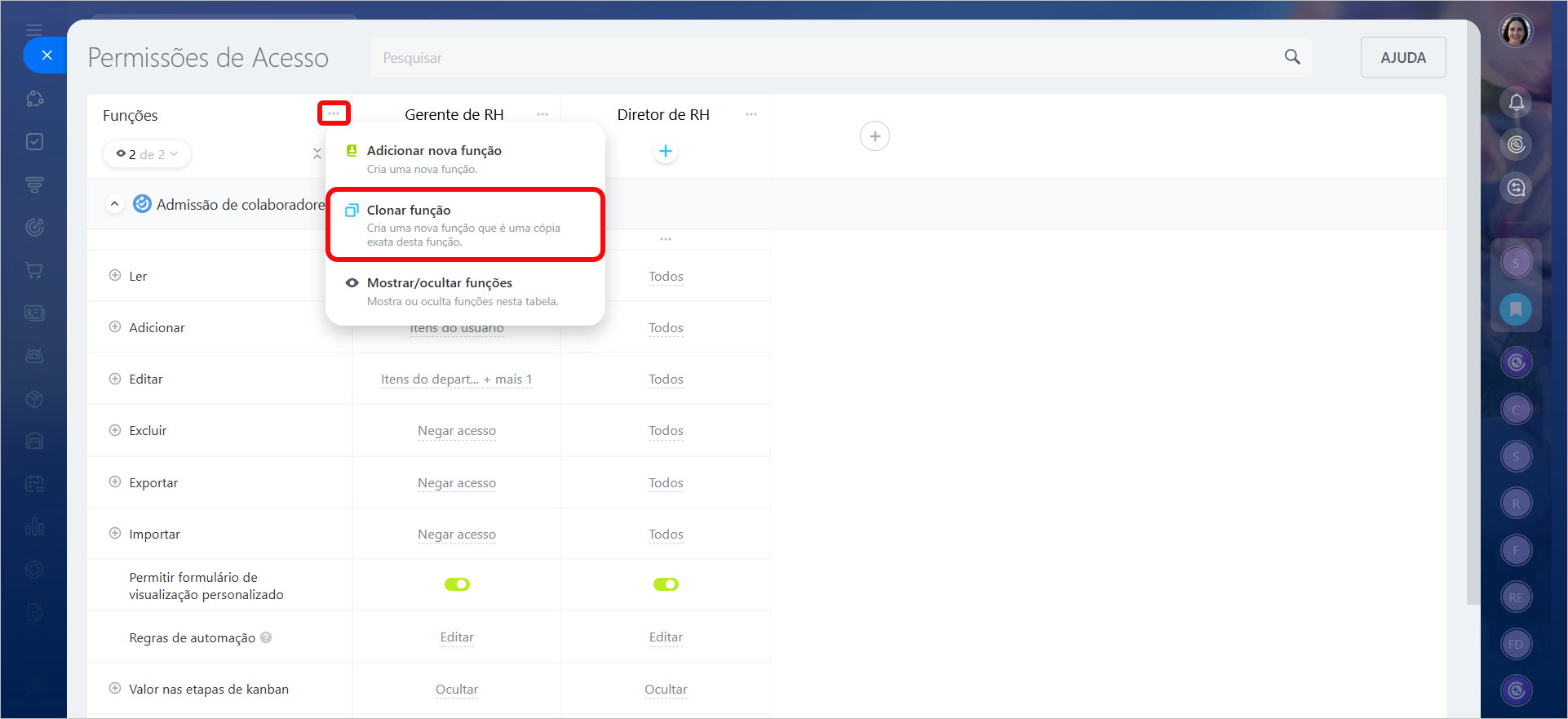Click Todos in Adicionar row for Diretor

coord(666,328)
